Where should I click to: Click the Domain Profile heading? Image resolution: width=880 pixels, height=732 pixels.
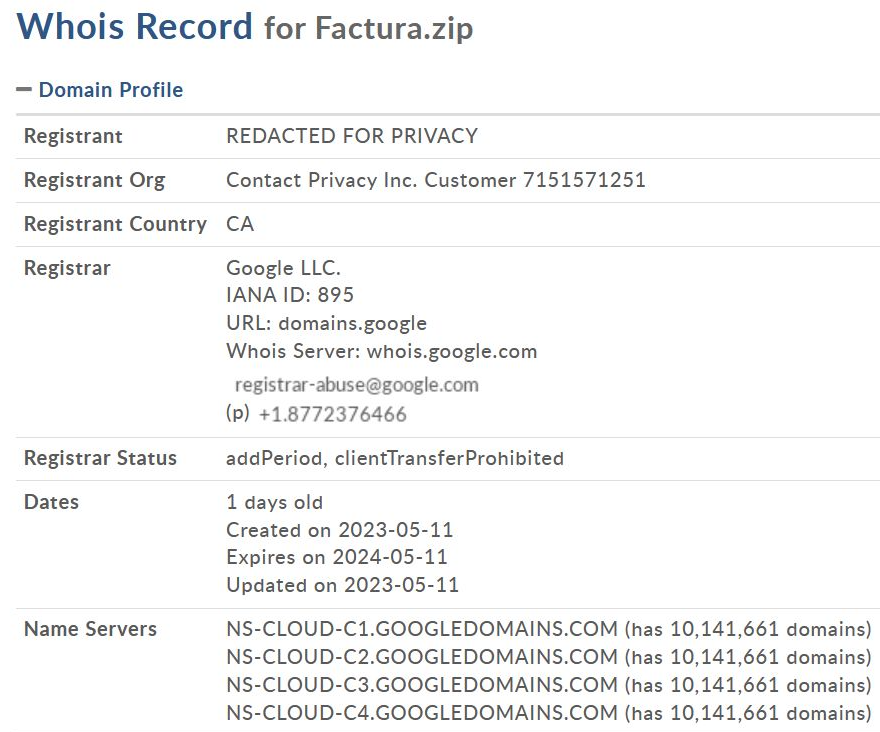(x=111, y=90)
